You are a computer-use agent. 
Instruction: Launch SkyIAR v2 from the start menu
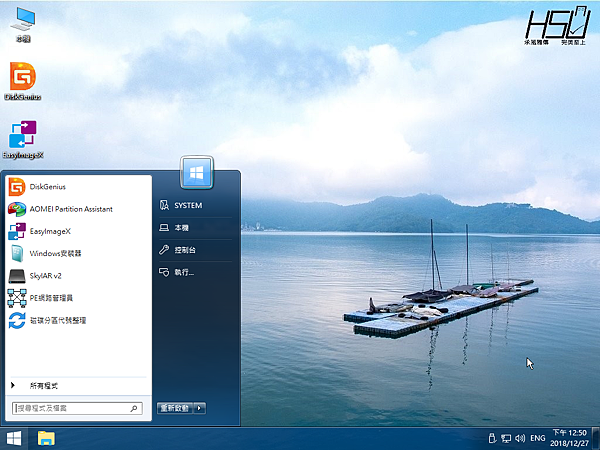coord(78,276)
